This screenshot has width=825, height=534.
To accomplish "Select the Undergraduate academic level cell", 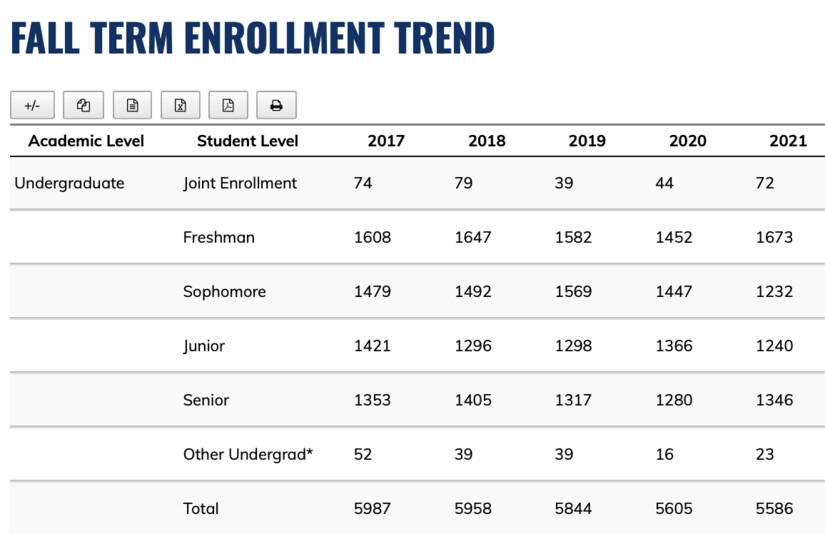I will 69,183.
